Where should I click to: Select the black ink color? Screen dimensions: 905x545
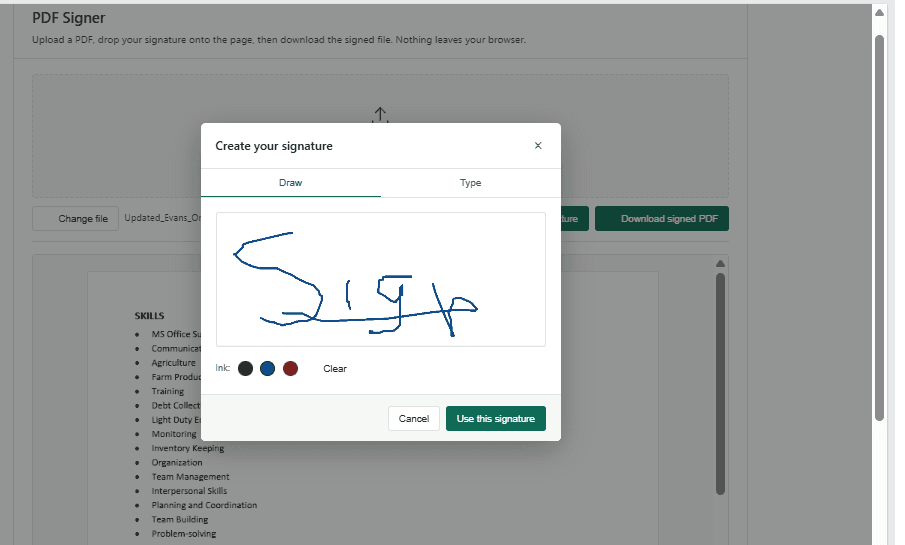tap(245, 368)
